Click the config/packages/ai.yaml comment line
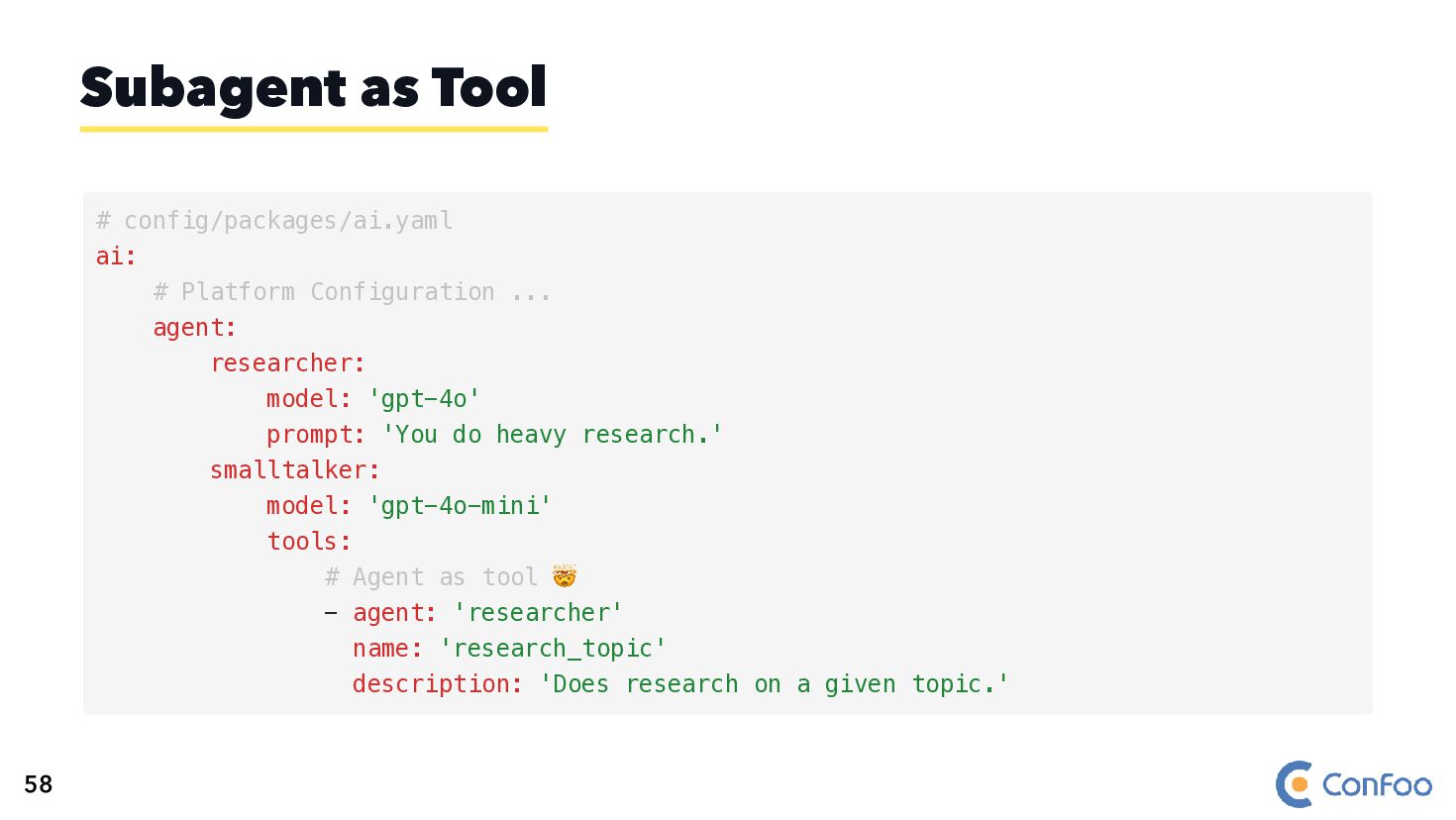Viewport: 1456px width, 820px height. click(x=274, y=220)
